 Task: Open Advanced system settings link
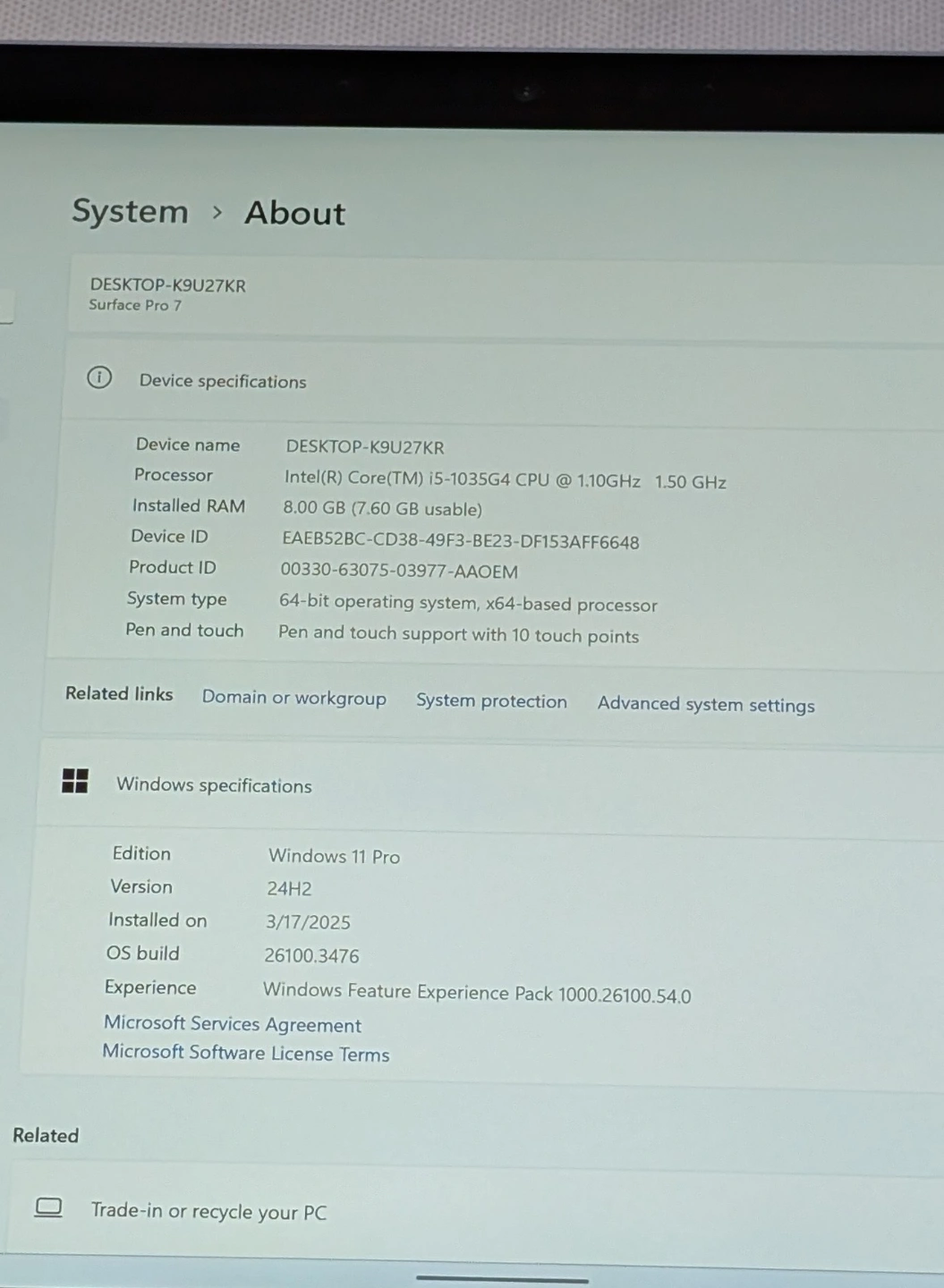point(706,705)
